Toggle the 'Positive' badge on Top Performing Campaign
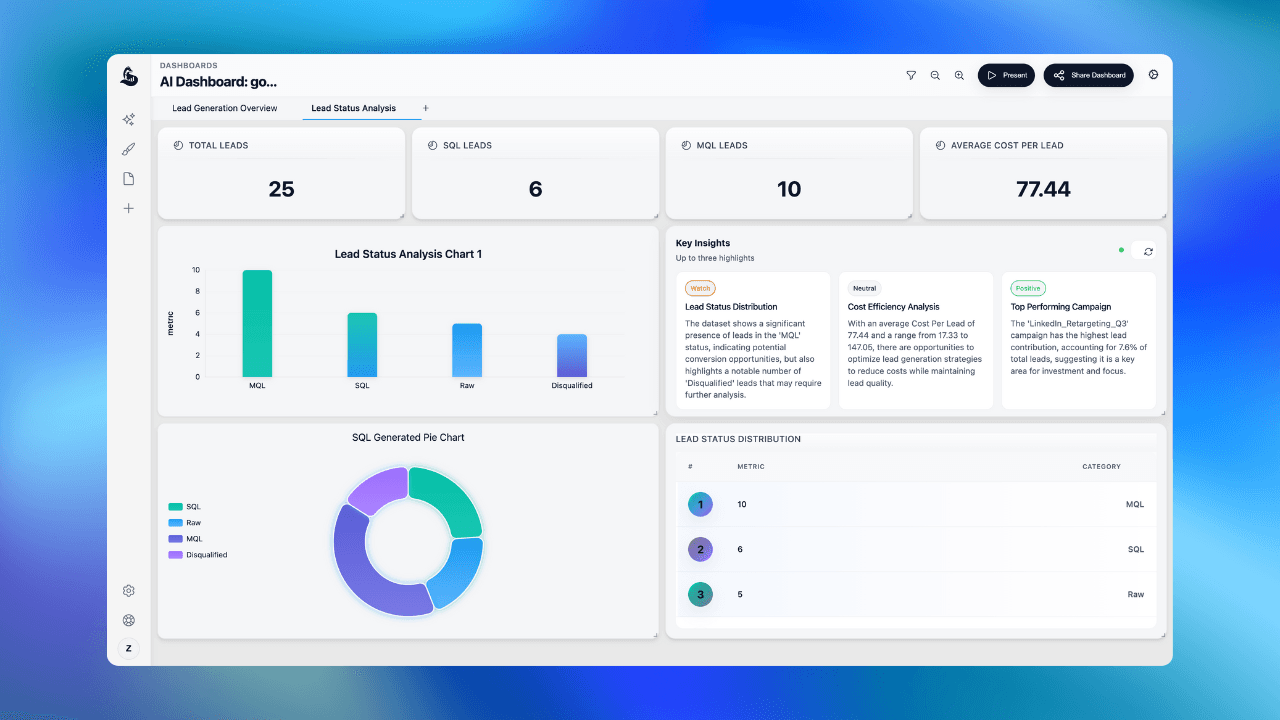The width and height of the screenshot is (1280, 720). tap(1028, 288)
